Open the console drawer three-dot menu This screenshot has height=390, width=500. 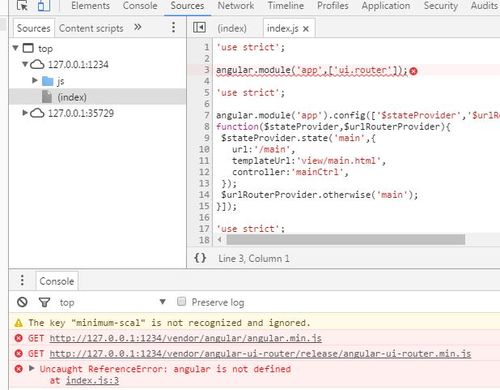click(22, 280)
